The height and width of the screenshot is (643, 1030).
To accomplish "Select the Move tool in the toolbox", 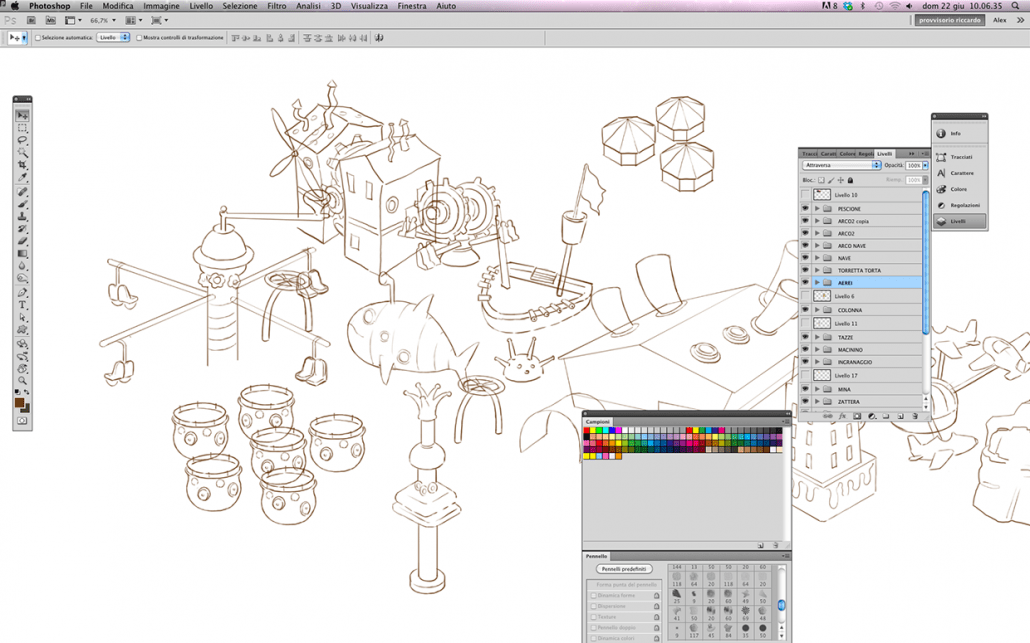I will point(22,116).
